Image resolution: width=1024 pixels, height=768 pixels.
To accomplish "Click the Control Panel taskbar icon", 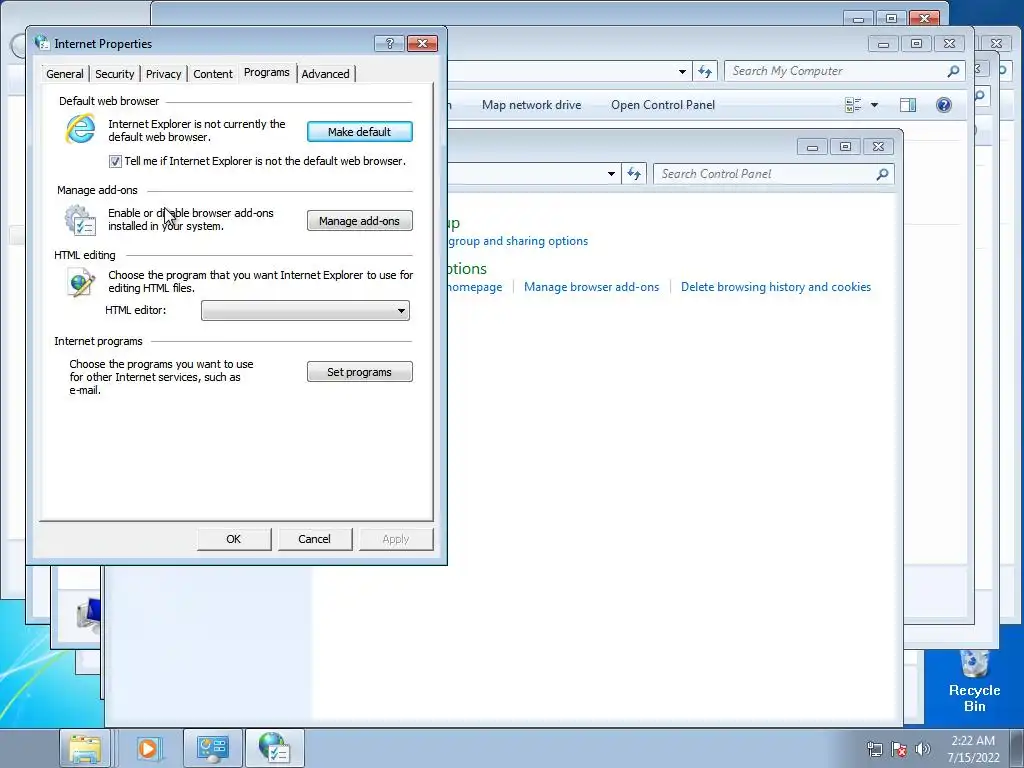I will click(212, 748).
